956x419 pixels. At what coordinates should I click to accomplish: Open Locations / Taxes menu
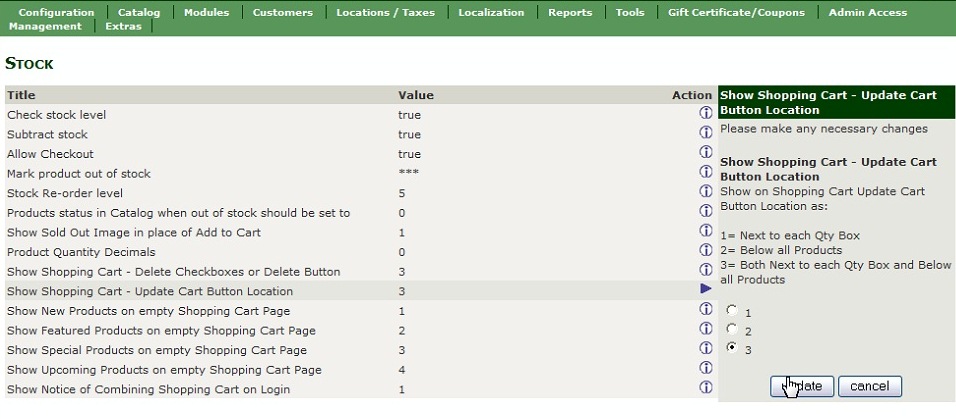pos(385,12)
